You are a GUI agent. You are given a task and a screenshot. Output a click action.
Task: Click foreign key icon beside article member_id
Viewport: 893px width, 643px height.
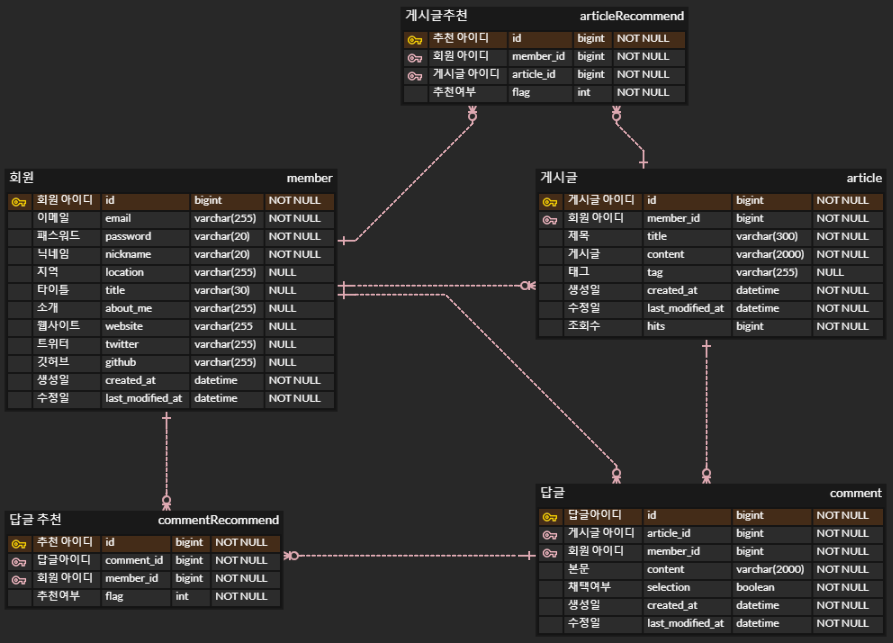coord(550,220)
